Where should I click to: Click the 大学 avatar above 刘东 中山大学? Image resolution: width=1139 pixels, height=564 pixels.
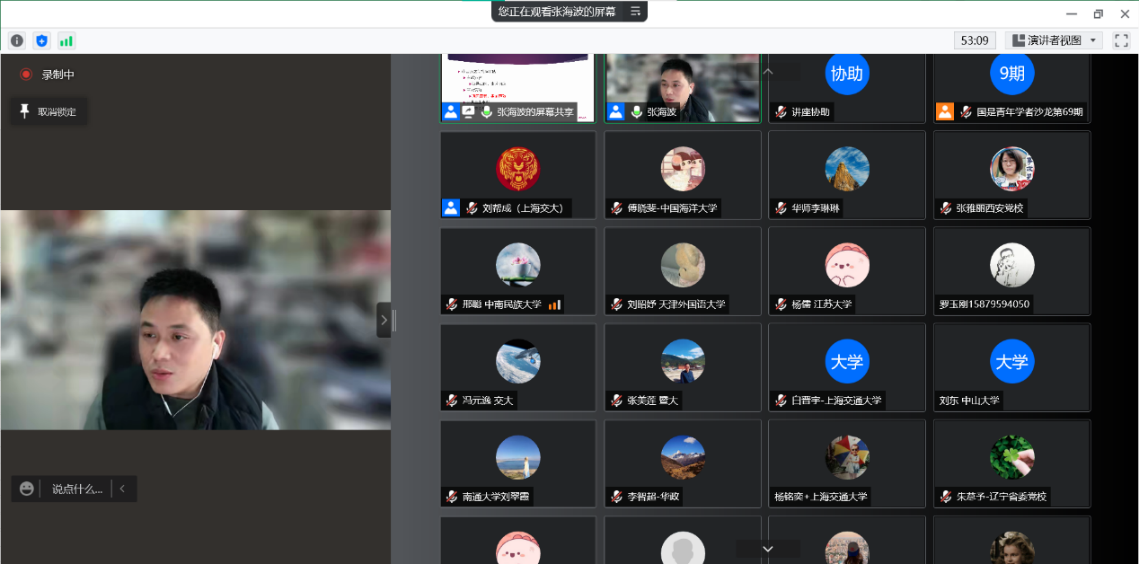[x=1012, y=361]
